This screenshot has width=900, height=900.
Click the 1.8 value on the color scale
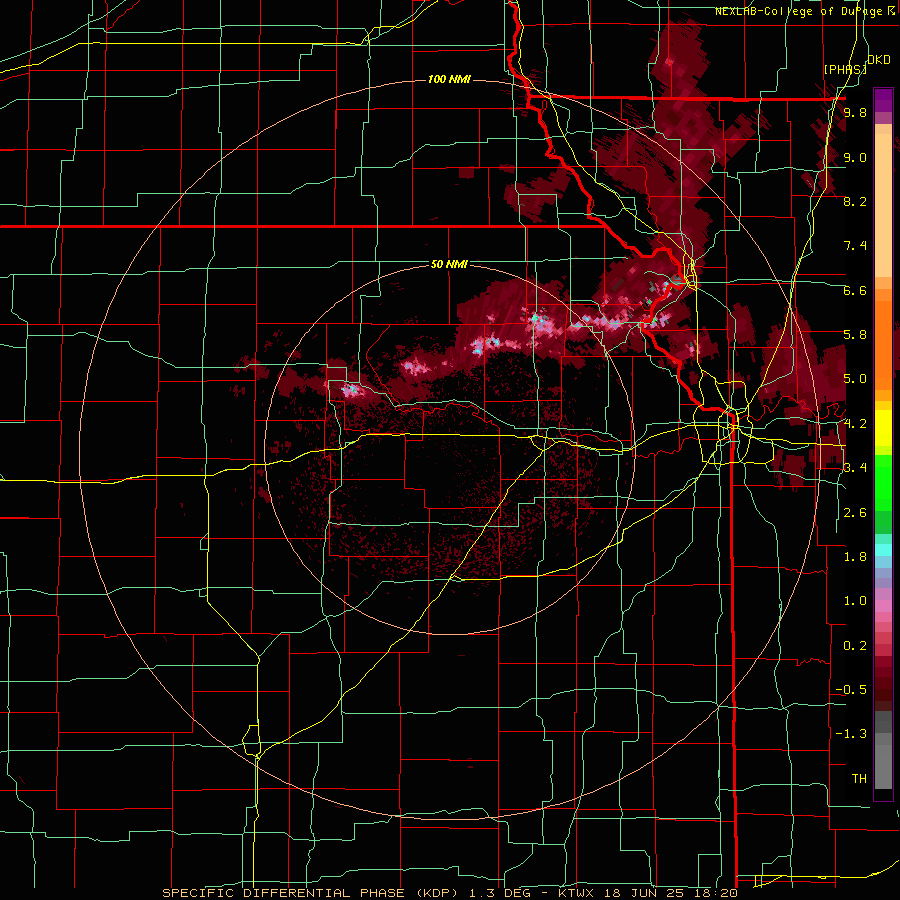click(x=855, y=557)
